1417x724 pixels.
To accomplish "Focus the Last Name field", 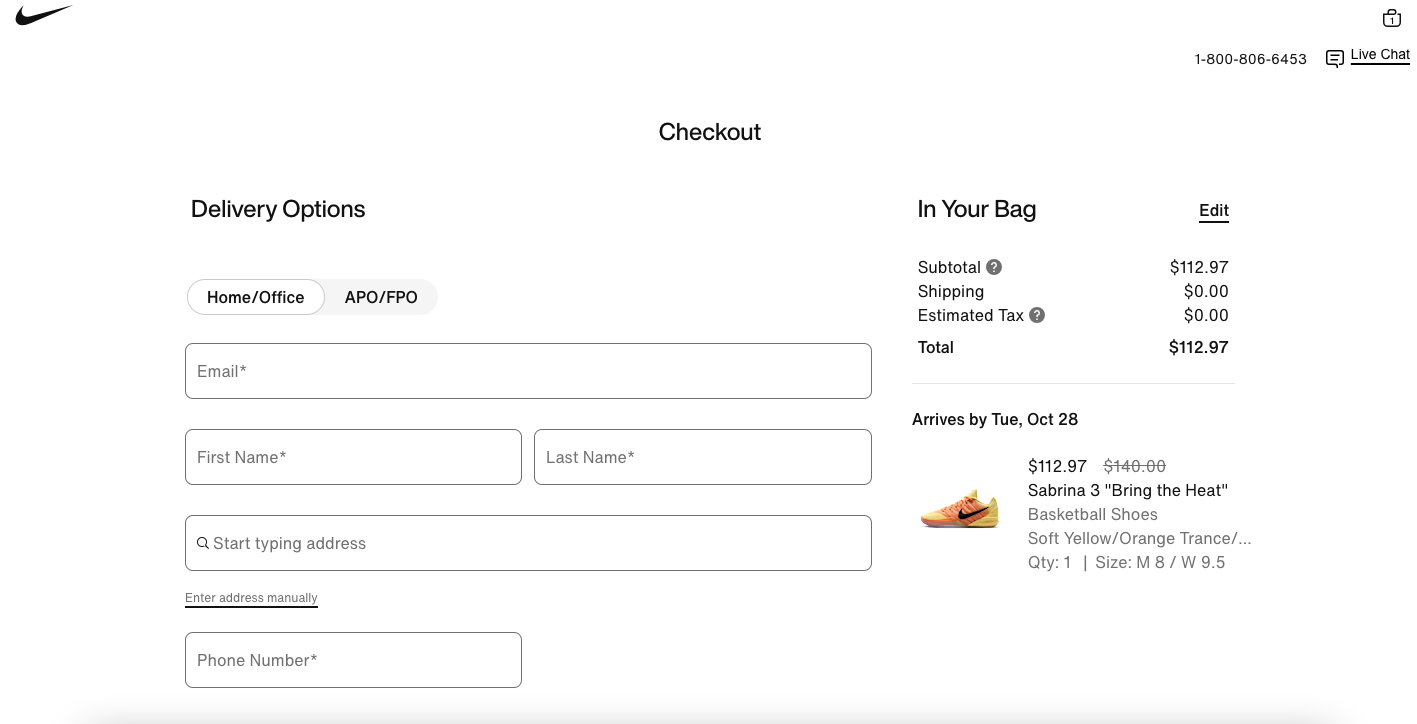I will [x=703, y=457].
